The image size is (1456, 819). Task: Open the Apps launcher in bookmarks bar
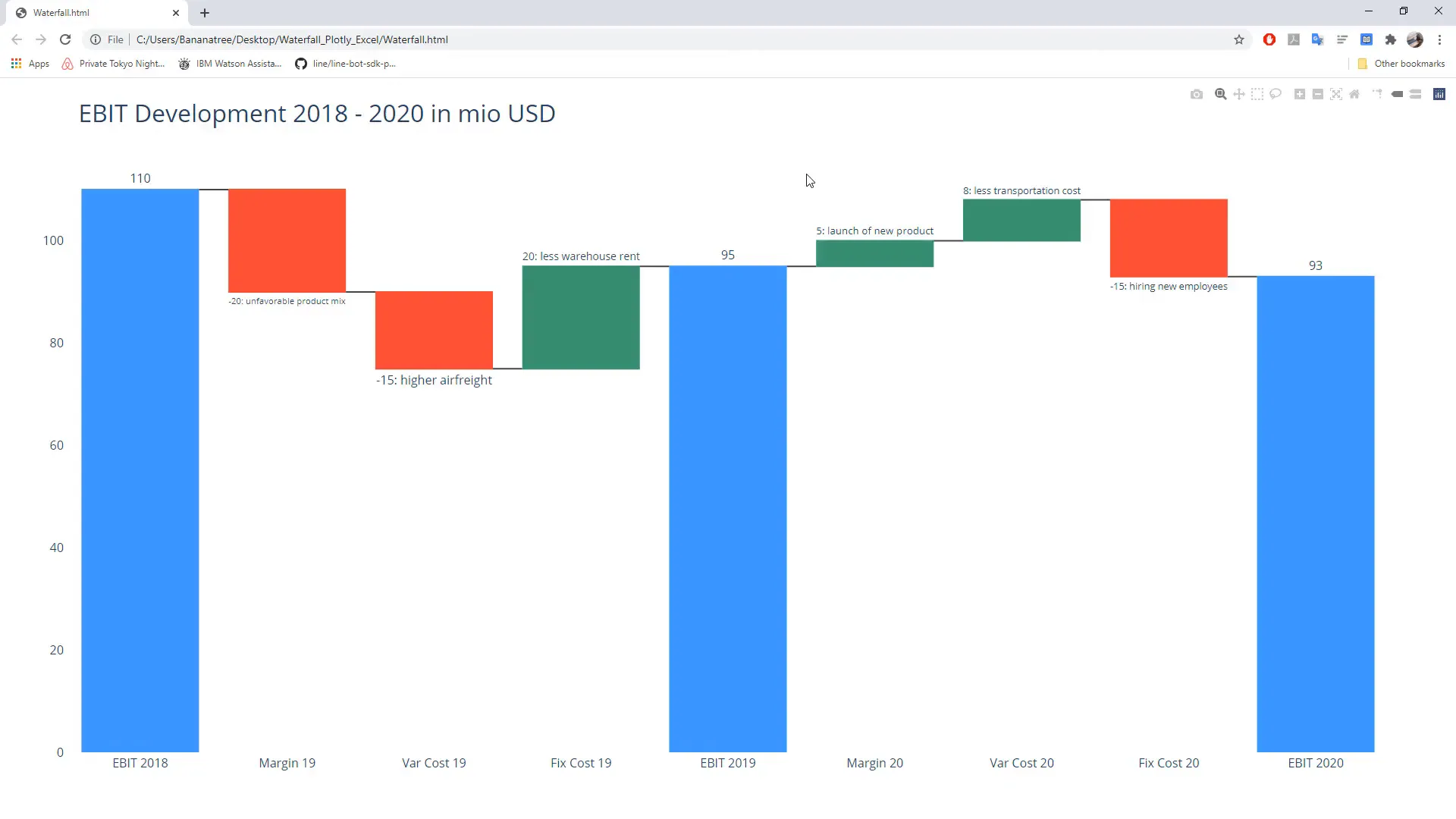click(x=30, y=64)
